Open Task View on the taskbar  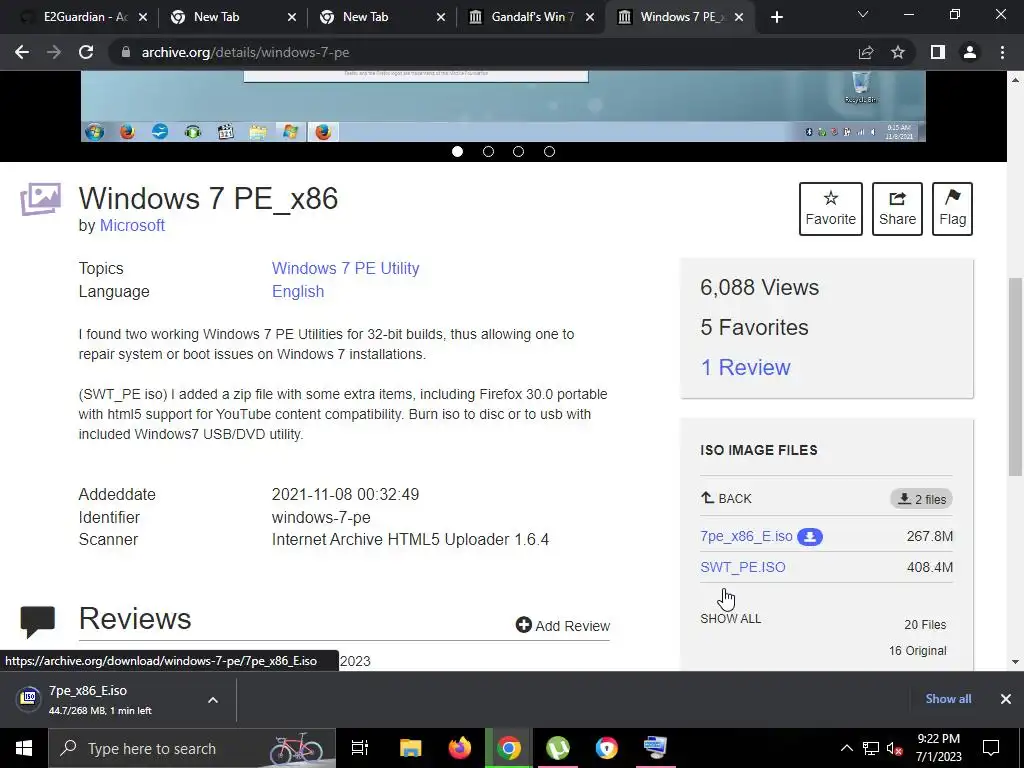point(360,748)
